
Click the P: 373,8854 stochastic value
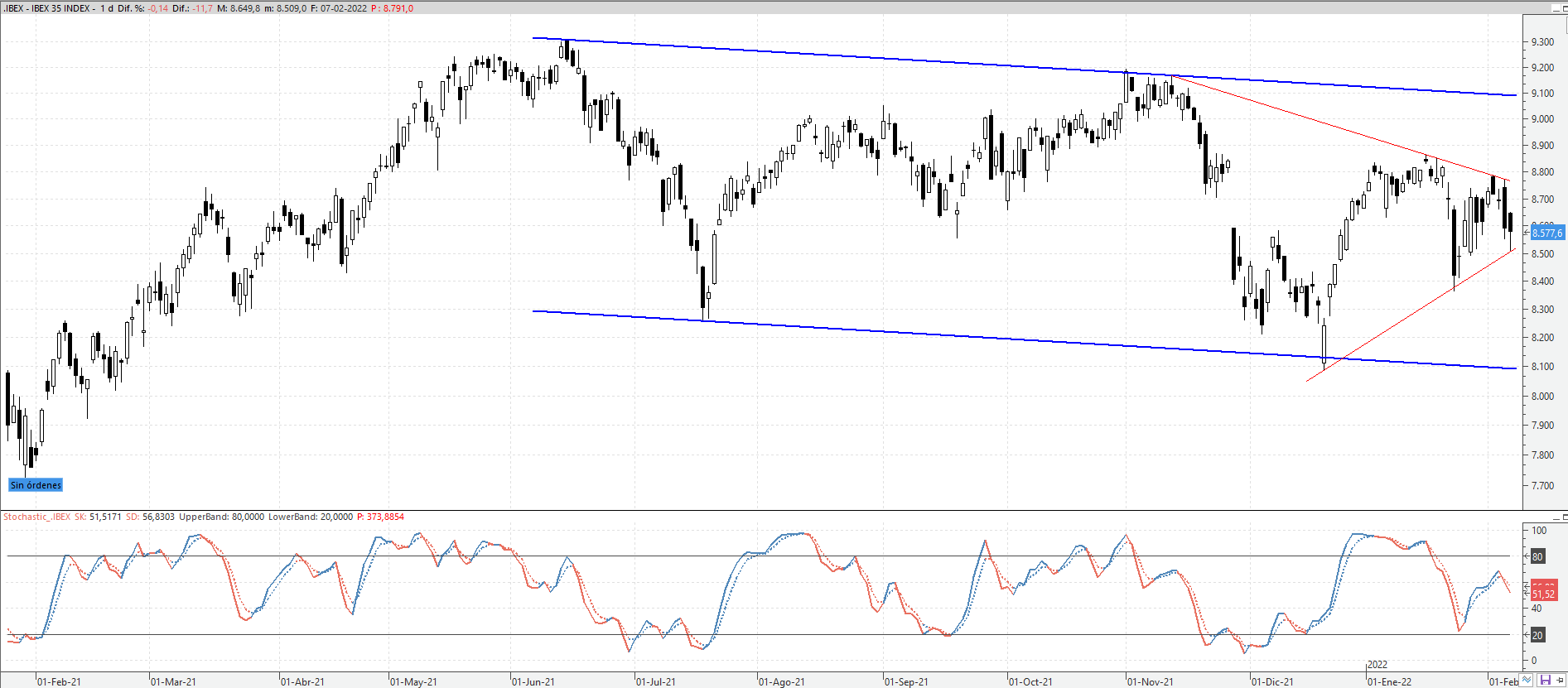(380, 517)
